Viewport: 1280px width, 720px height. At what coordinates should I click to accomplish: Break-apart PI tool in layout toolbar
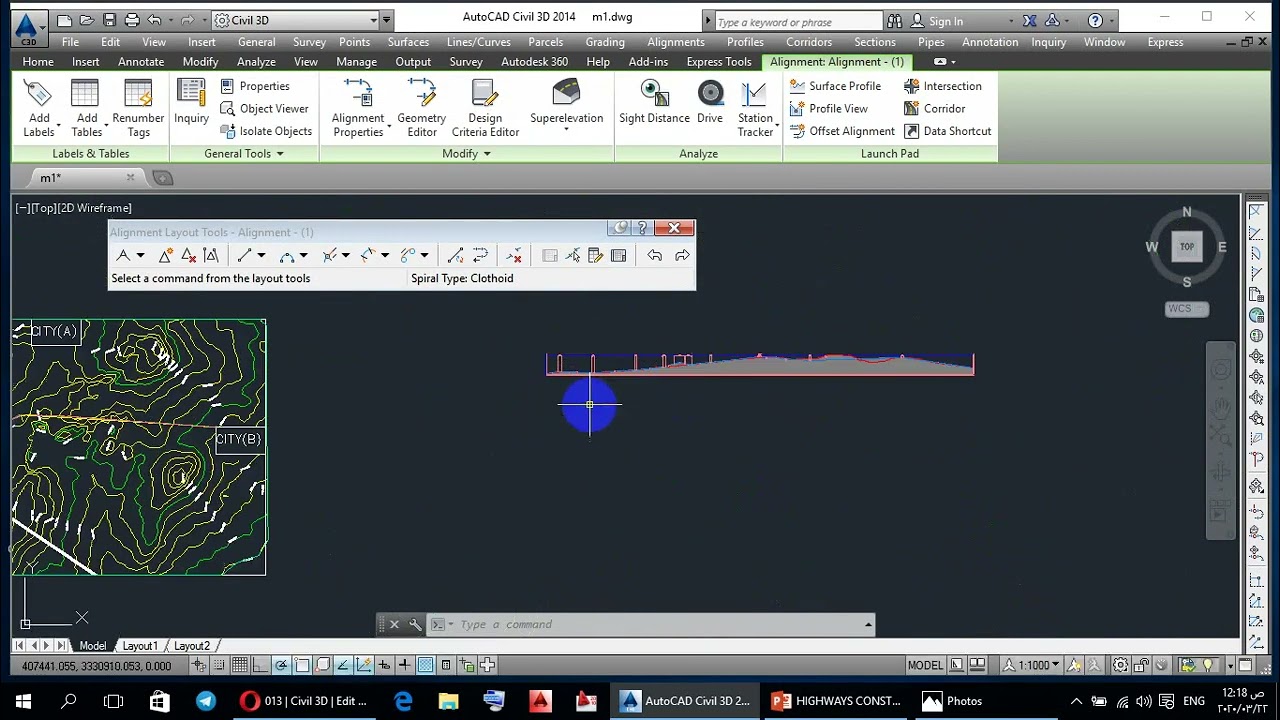(210, 256)
